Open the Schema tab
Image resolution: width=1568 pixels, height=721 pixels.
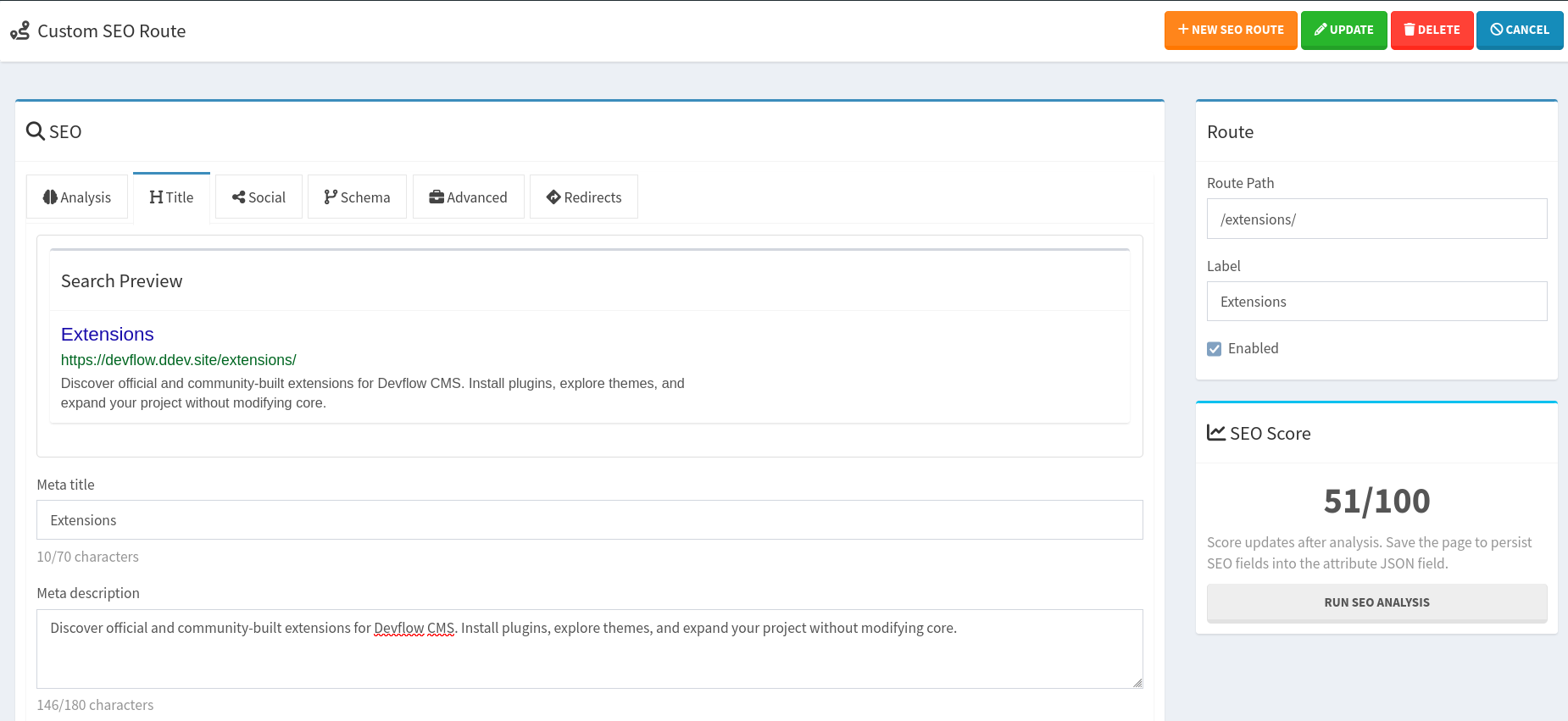click(357, 197)
